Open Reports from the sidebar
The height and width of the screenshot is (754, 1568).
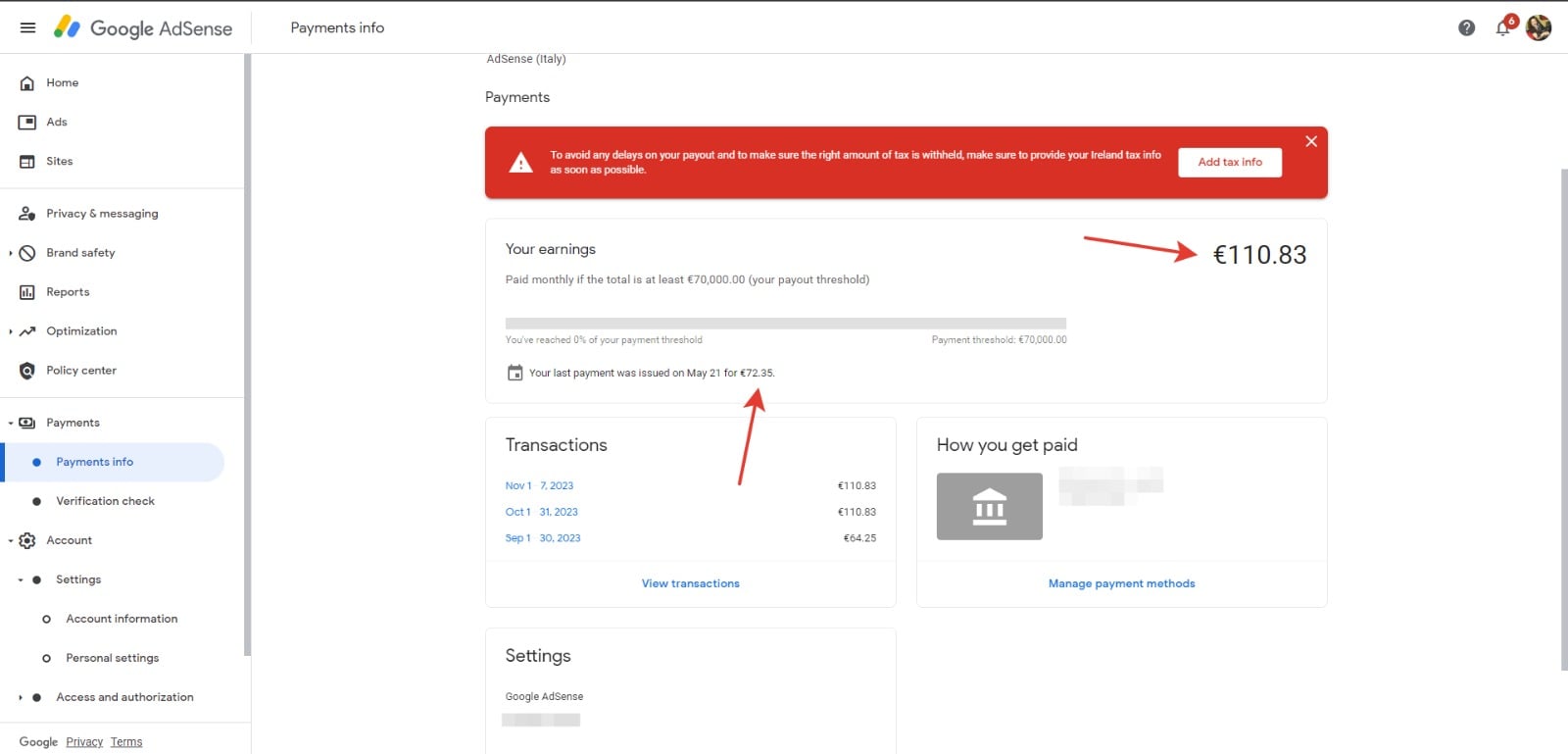[x=68, y=292]
